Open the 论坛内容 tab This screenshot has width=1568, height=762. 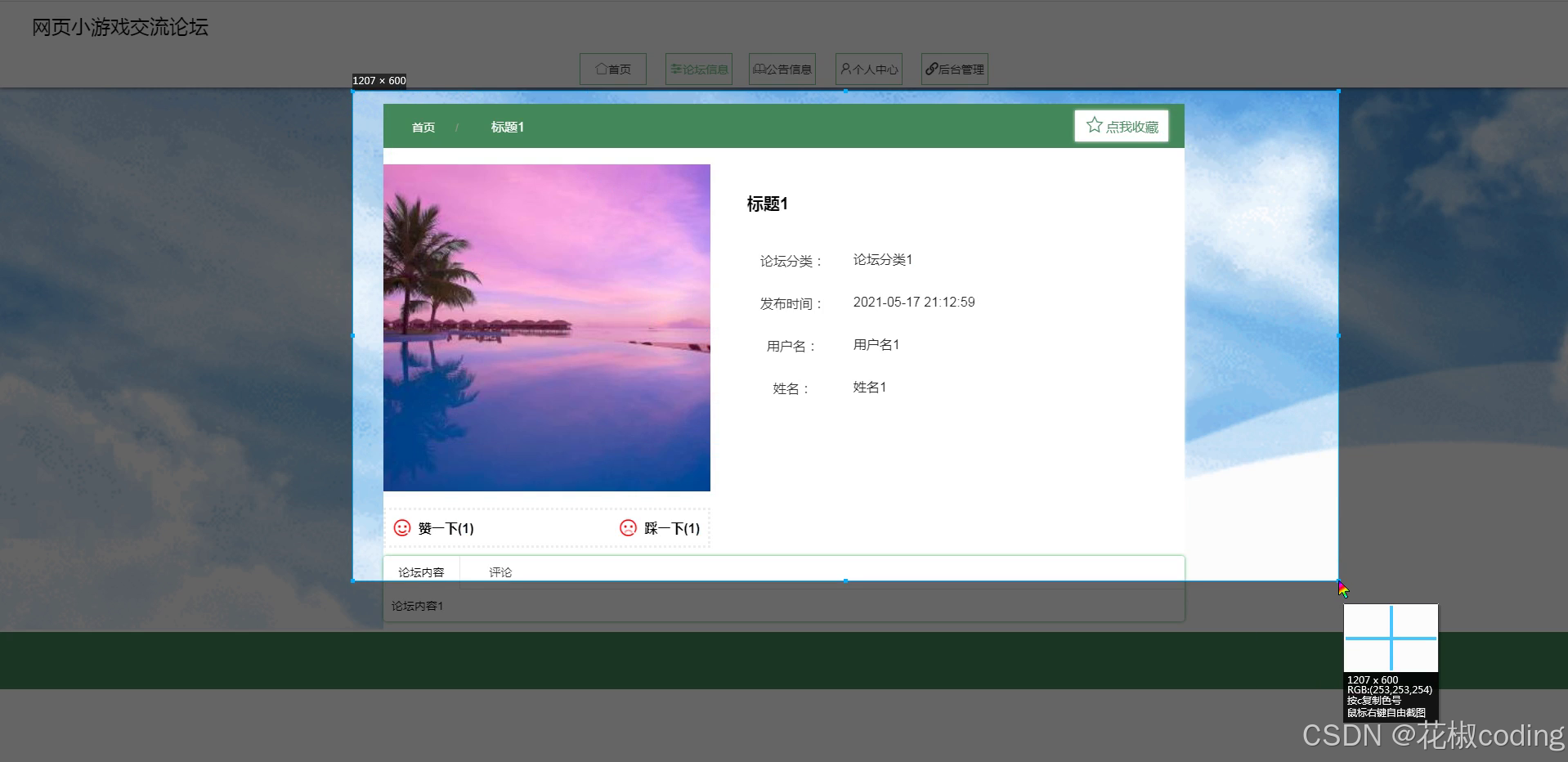420,571
